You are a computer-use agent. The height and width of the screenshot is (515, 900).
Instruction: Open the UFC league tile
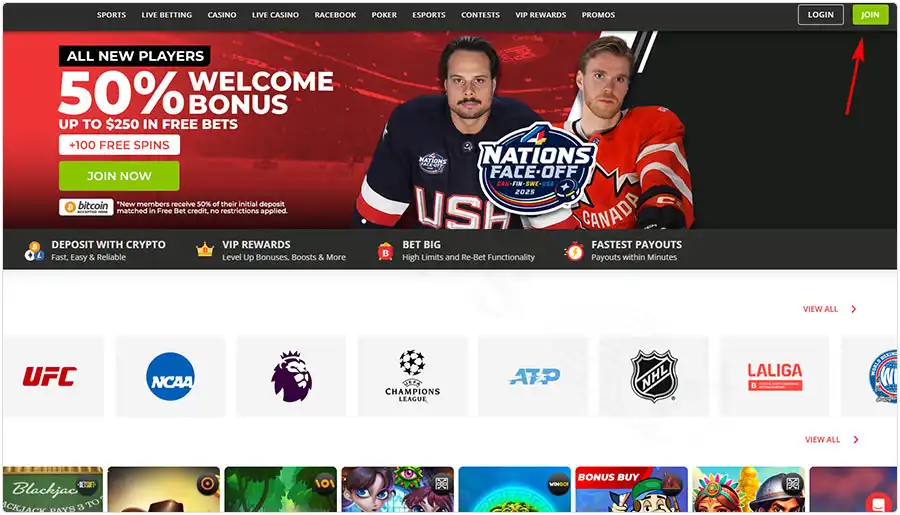[x=53, y=377]
